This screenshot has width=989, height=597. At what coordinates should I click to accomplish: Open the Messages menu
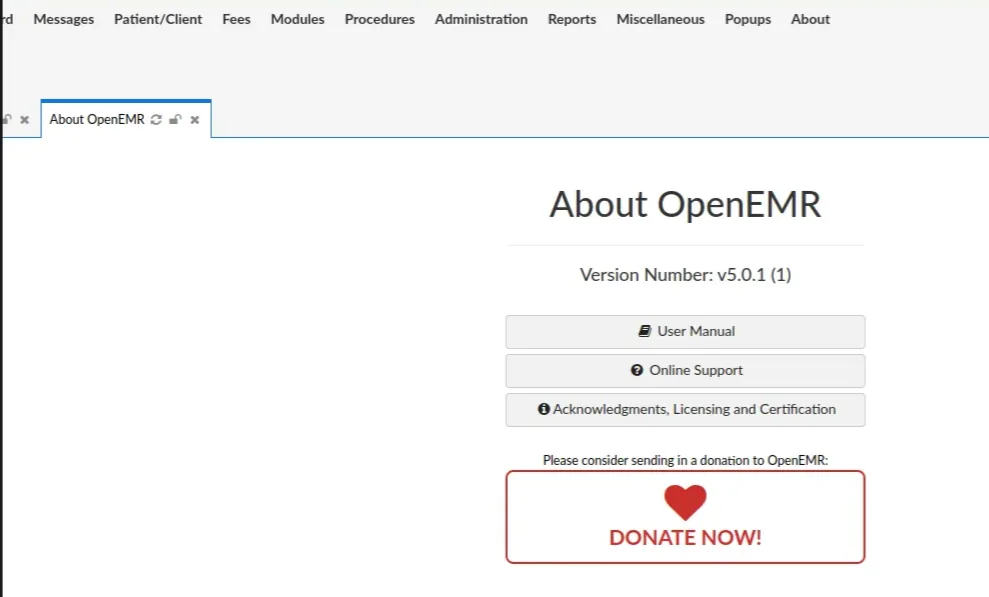(64, 20)
